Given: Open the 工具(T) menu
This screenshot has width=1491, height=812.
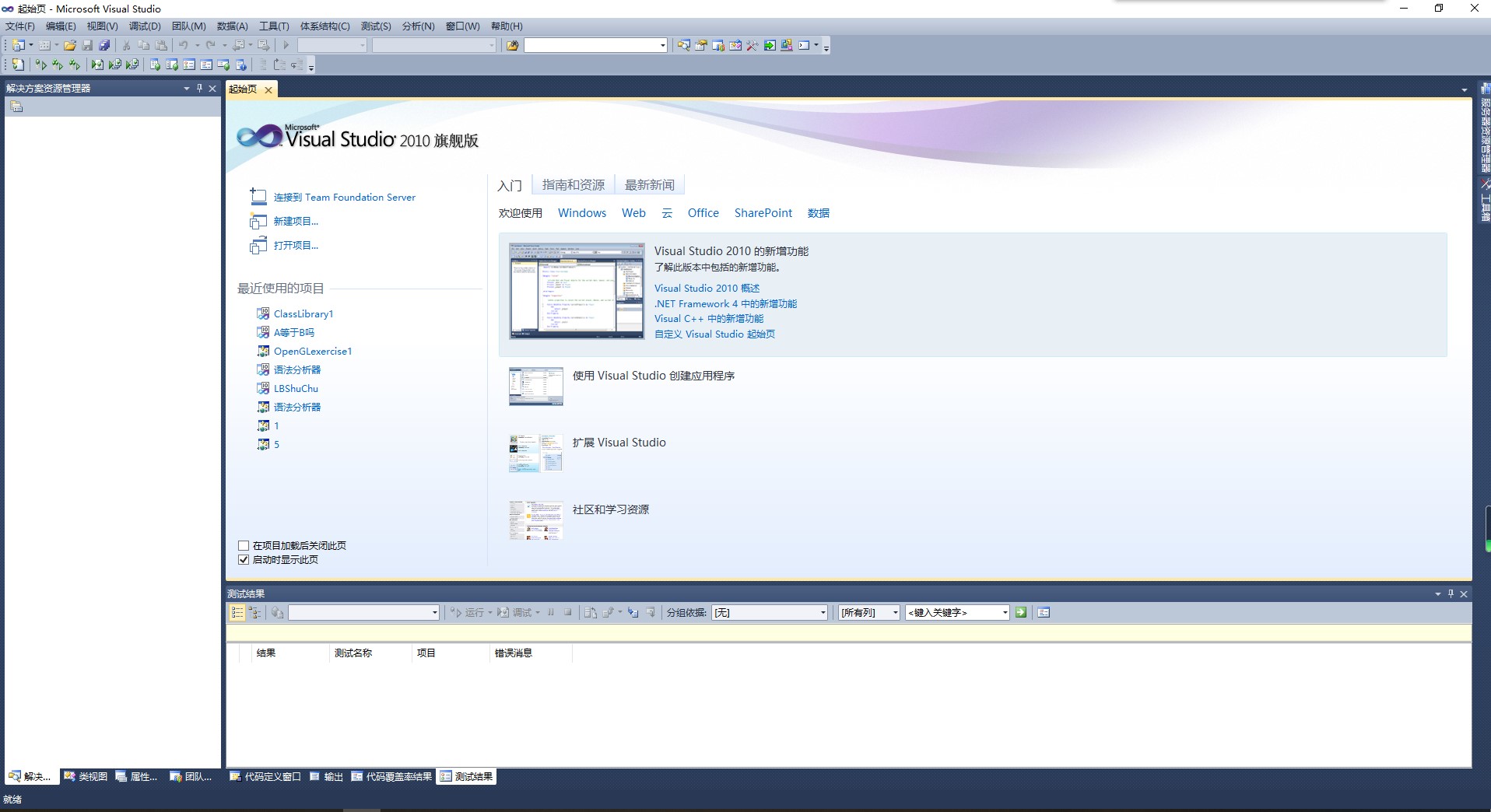Looking at the screenshot, I should 274,26.
